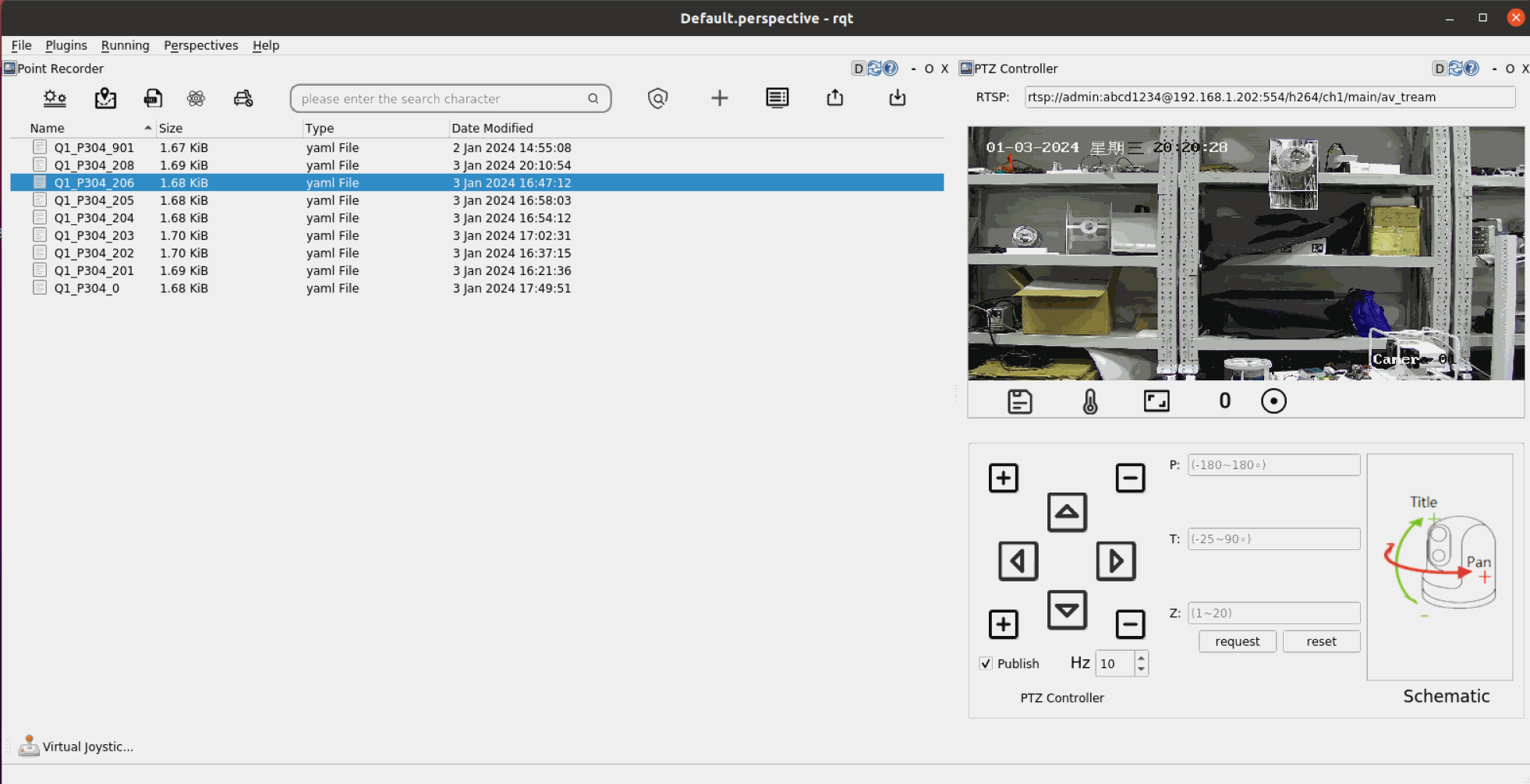Sort file list by Name column header
Image resolution: width=1530 pixels, height=784 pixels.
click(x=48, y=128)
